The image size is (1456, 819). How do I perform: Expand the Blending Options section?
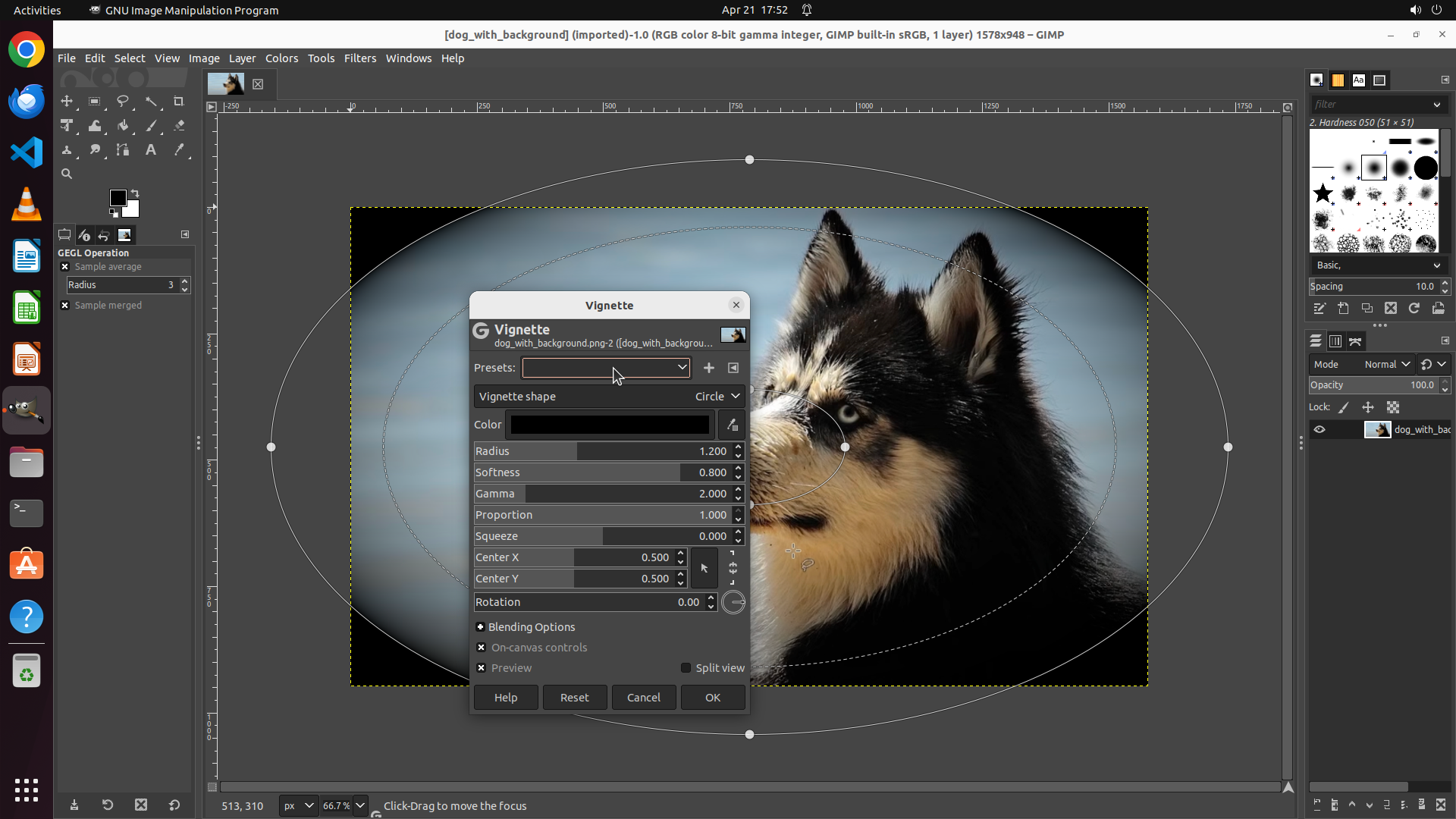tap(480, 627)
